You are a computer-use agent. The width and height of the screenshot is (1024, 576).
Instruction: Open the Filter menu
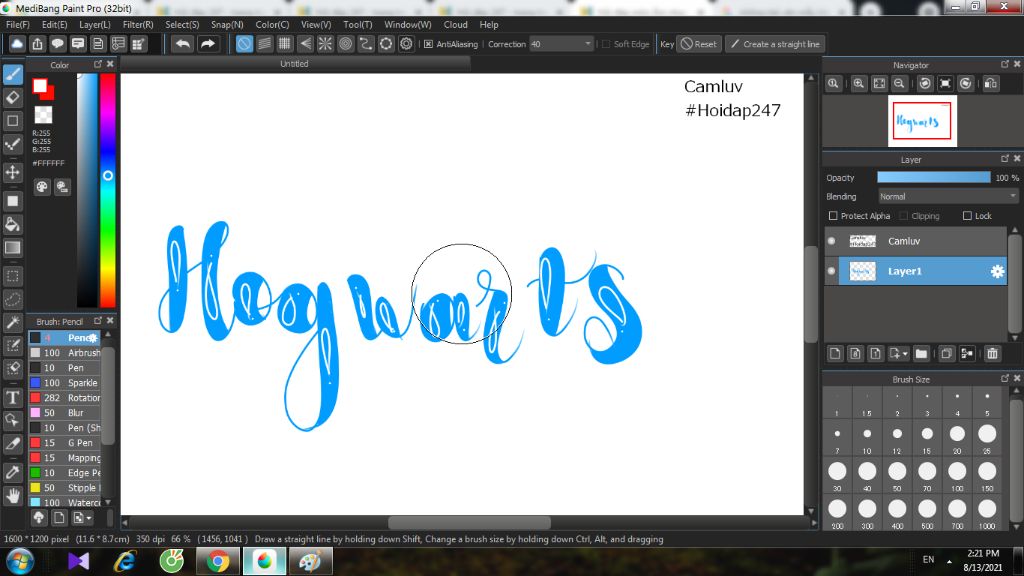point(138,24)
